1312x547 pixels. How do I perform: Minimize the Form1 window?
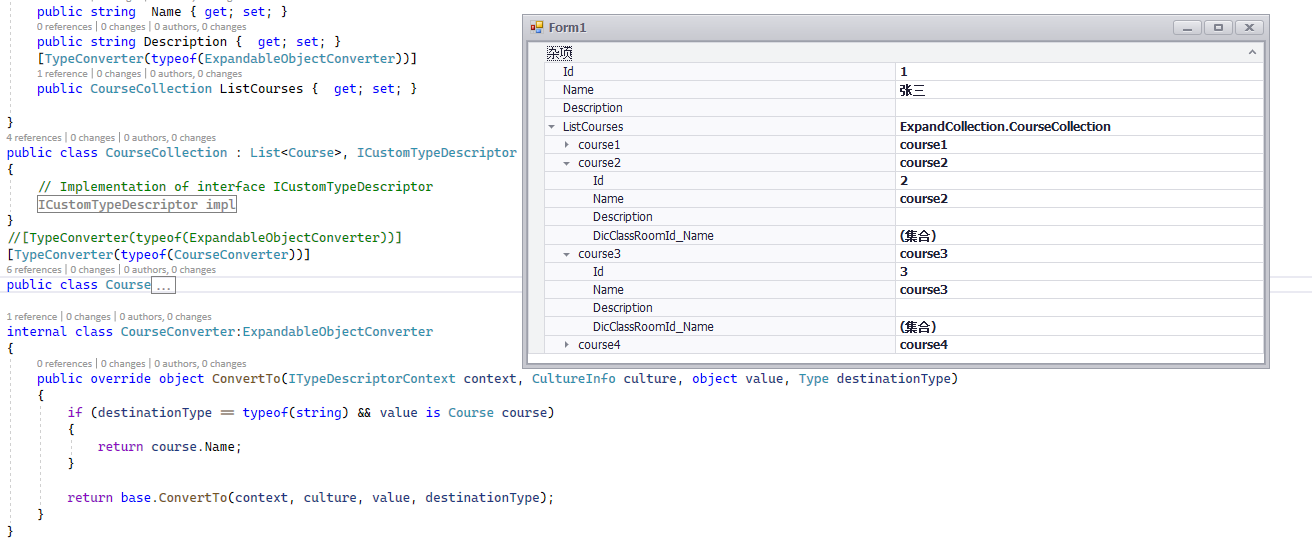(x=1187, y=28)
